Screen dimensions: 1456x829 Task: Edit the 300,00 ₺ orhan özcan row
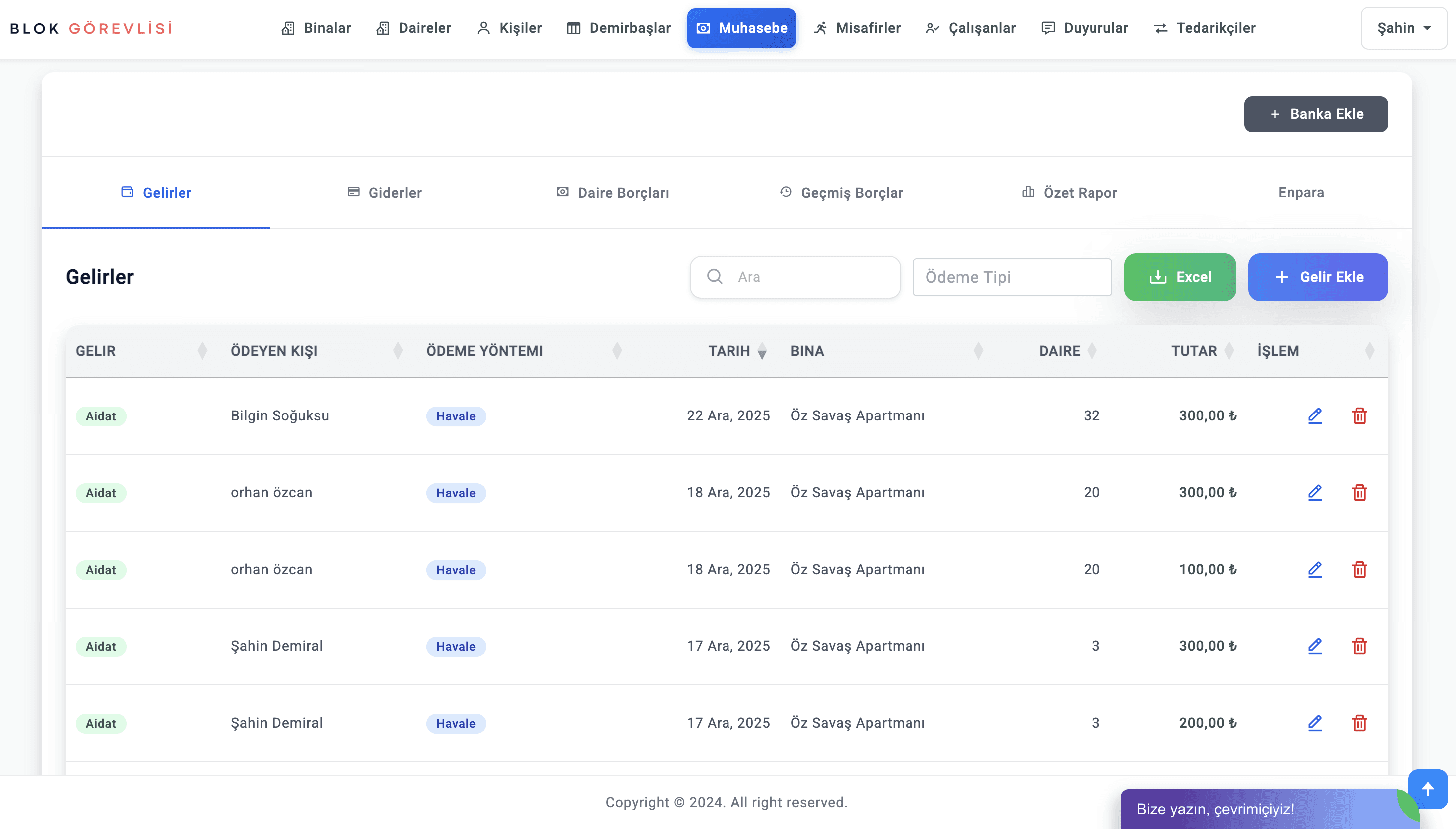coord(1314,492)
